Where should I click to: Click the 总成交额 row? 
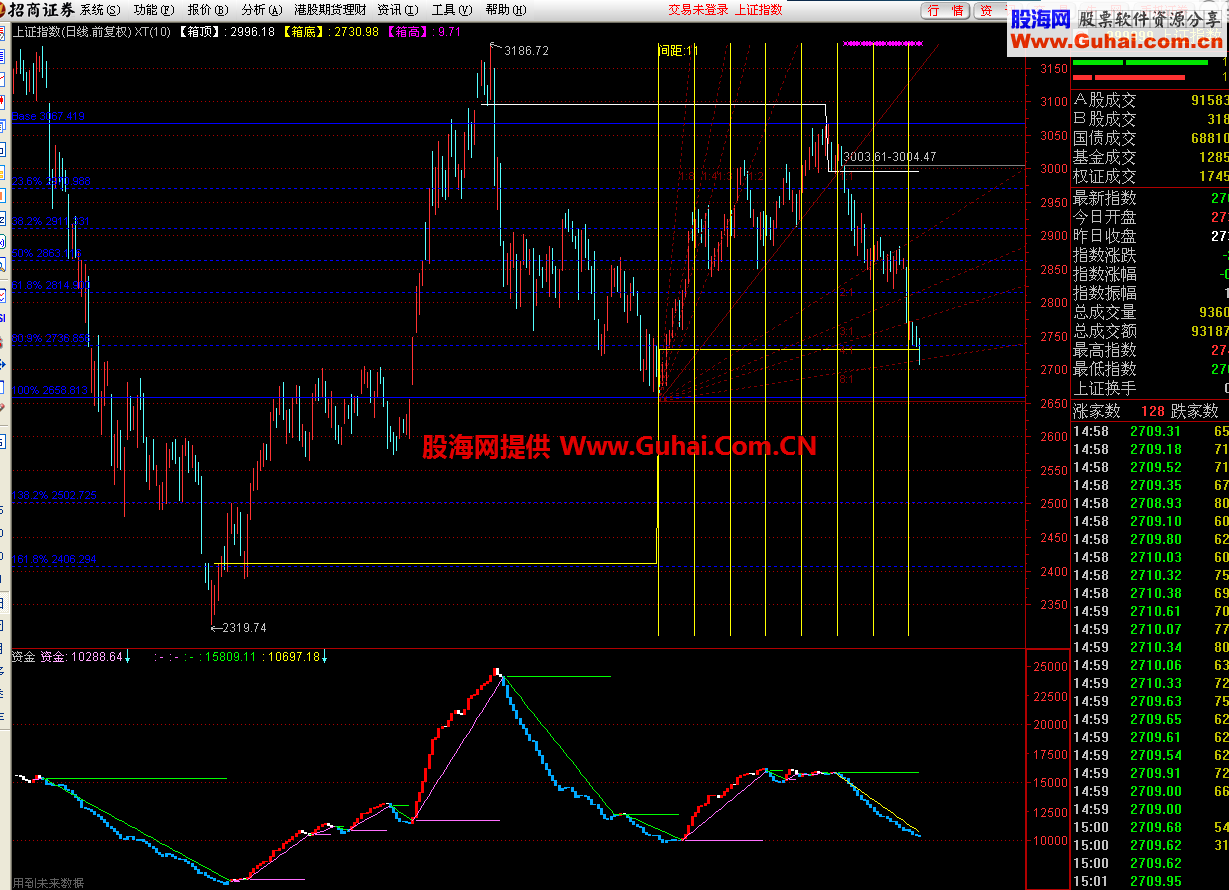pyautogui.click(x=1150, y=331)
